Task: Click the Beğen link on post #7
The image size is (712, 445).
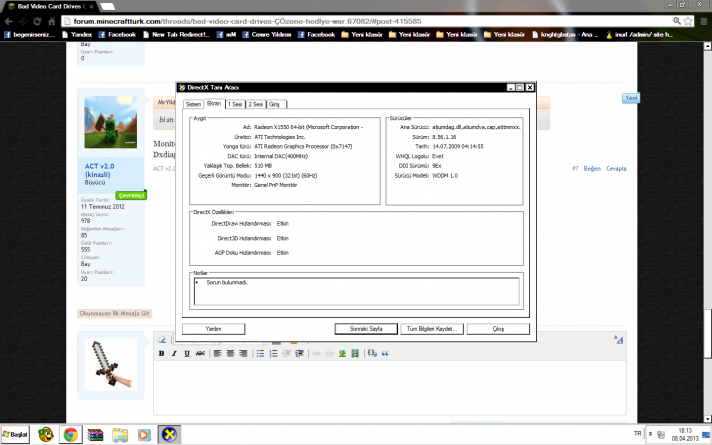Action: click(x=592, y=168)
